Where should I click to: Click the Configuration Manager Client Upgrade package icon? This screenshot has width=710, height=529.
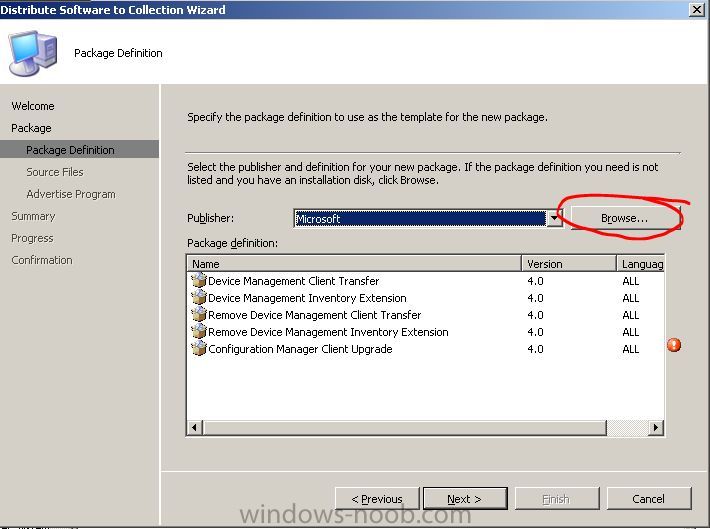click(x=198, y=349)
